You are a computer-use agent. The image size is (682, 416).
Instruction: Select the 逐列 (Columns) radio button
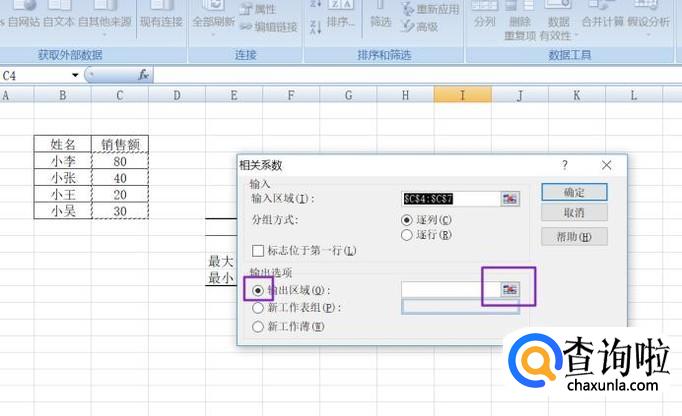[407, 220]
